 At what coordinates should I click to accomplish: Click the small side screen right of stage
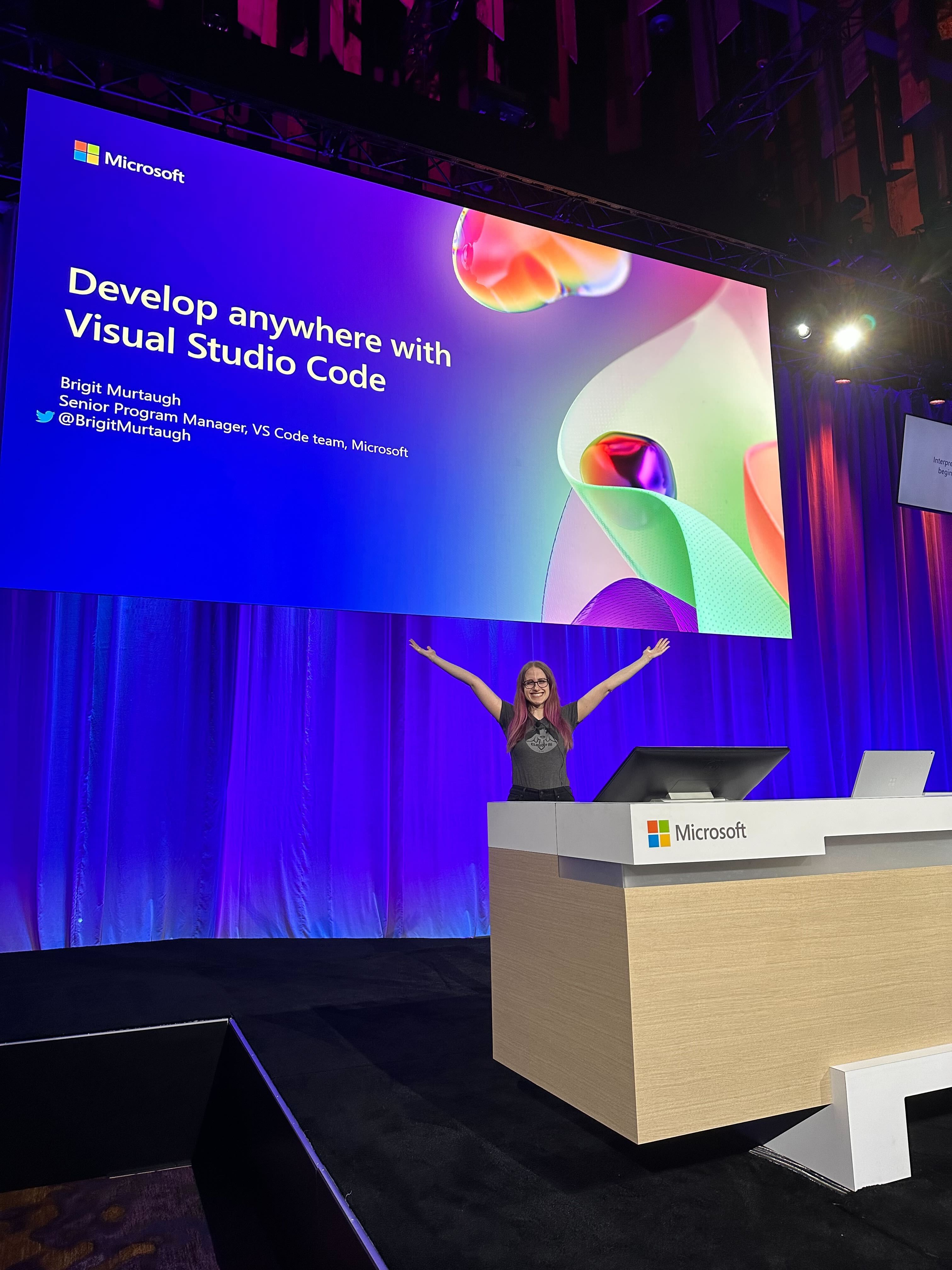click(925, 464)
